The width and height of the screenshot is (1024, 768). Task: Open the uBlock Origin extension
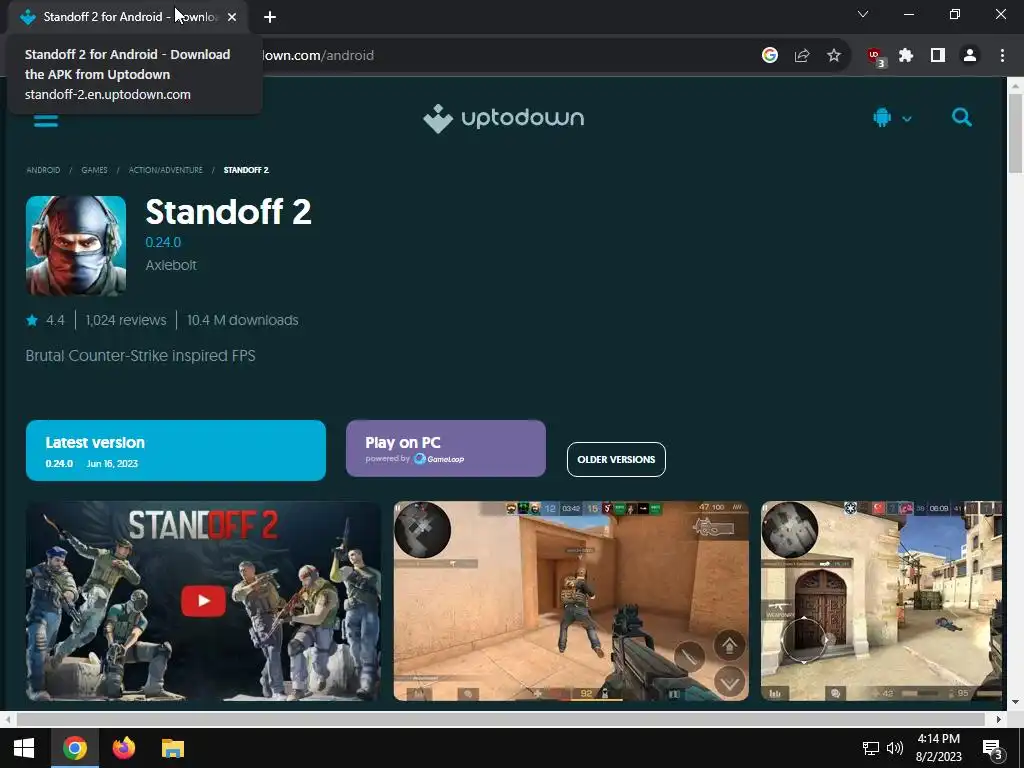click(x=875, y=57)
